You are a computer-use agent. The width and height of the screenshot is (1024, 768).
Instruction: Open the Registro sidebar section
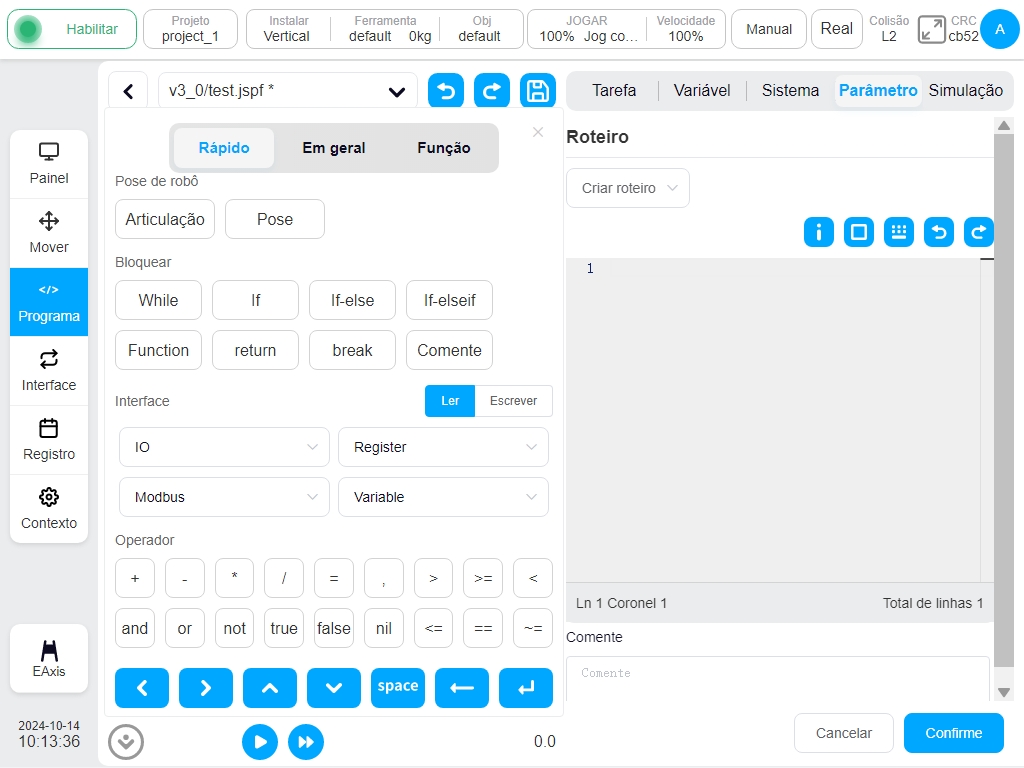tap(49, 440)
